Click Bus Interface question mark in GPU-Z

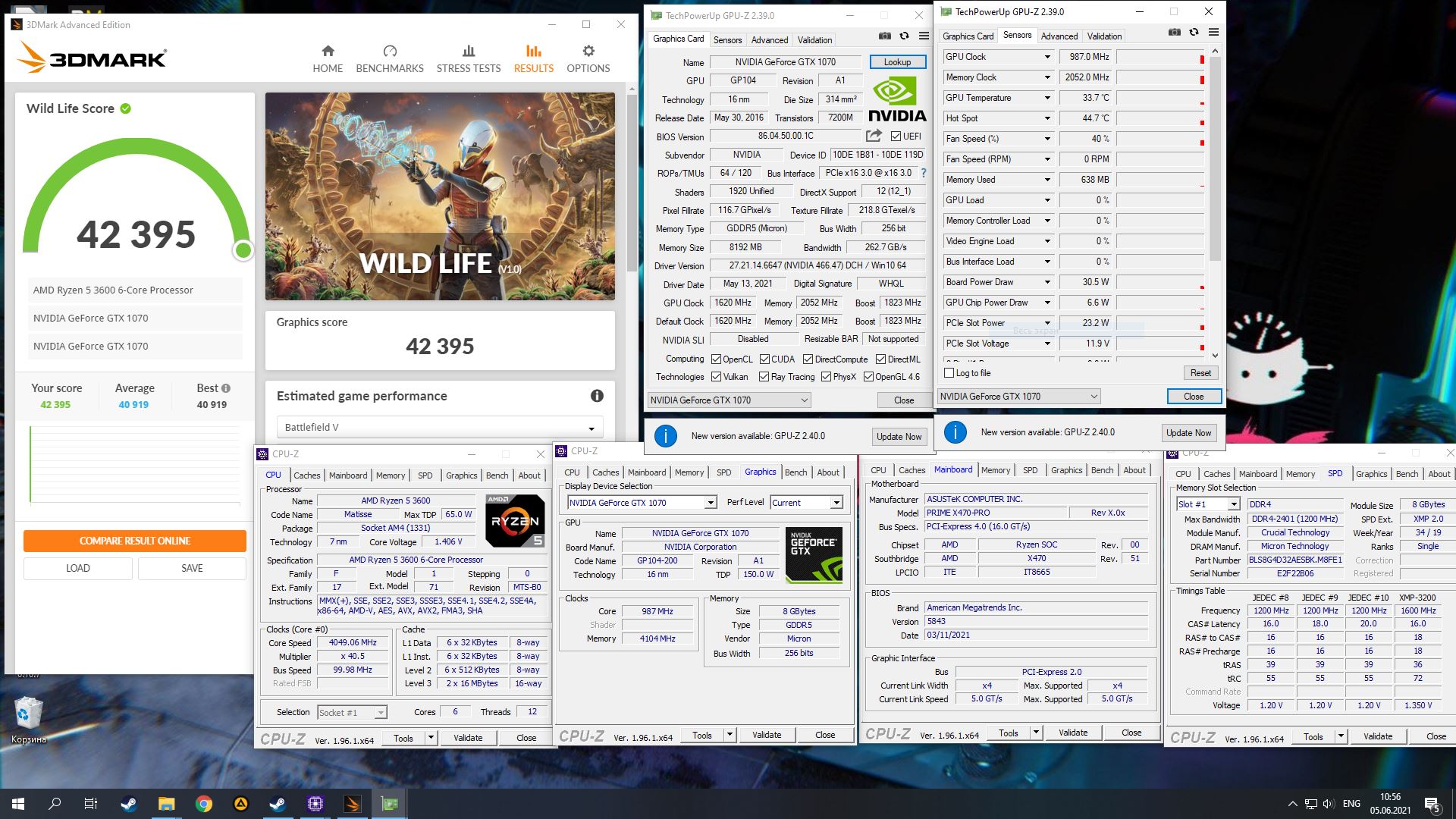click(x=924, y=173)
